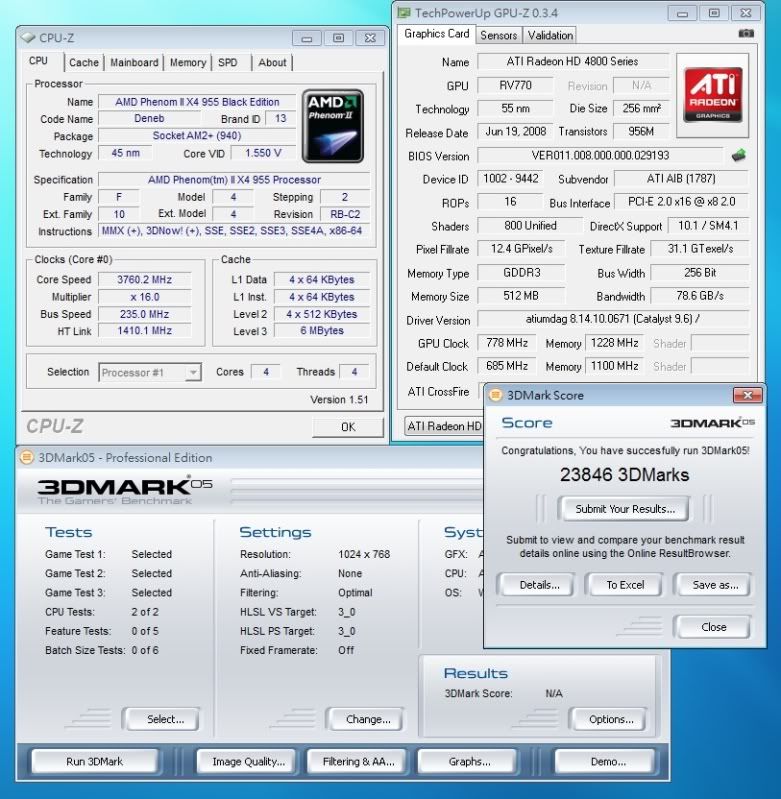
Task: Switch to the Sensors tab in GPU-Z
Action: [498, 35]
